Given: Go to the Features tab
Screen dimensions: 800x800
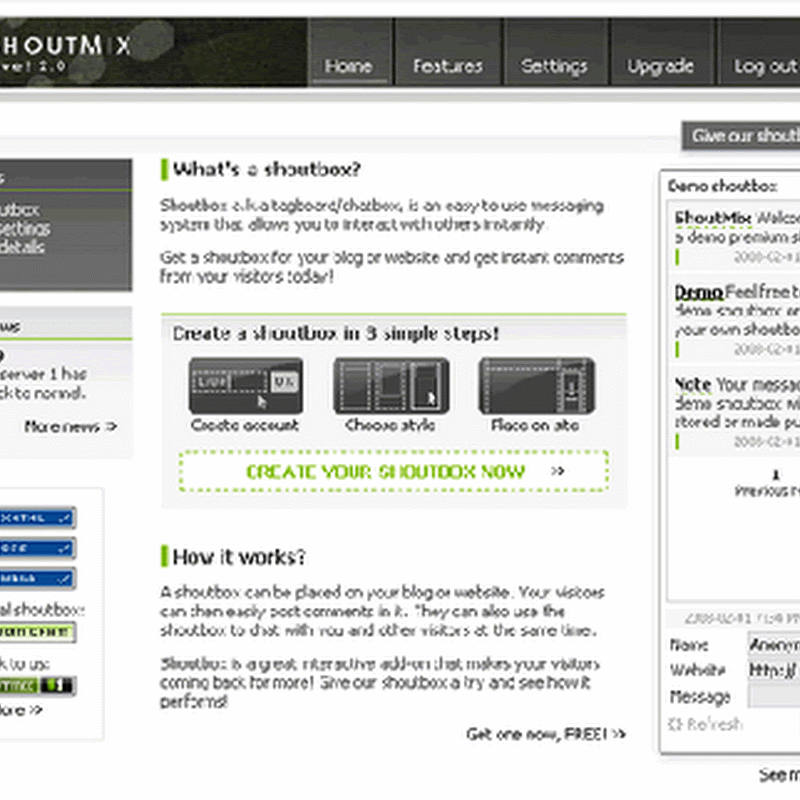Looking at the screenshot, I should tap(448, 52).
